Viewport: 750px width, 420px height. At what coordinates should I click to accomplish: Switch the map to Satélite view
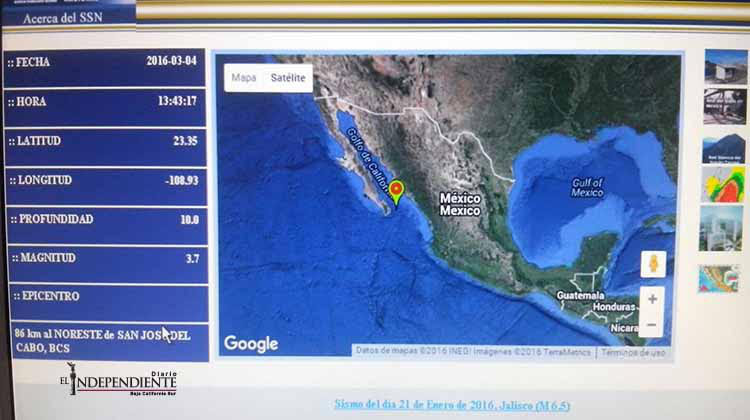pyautogui.click(x=288, y=77)
